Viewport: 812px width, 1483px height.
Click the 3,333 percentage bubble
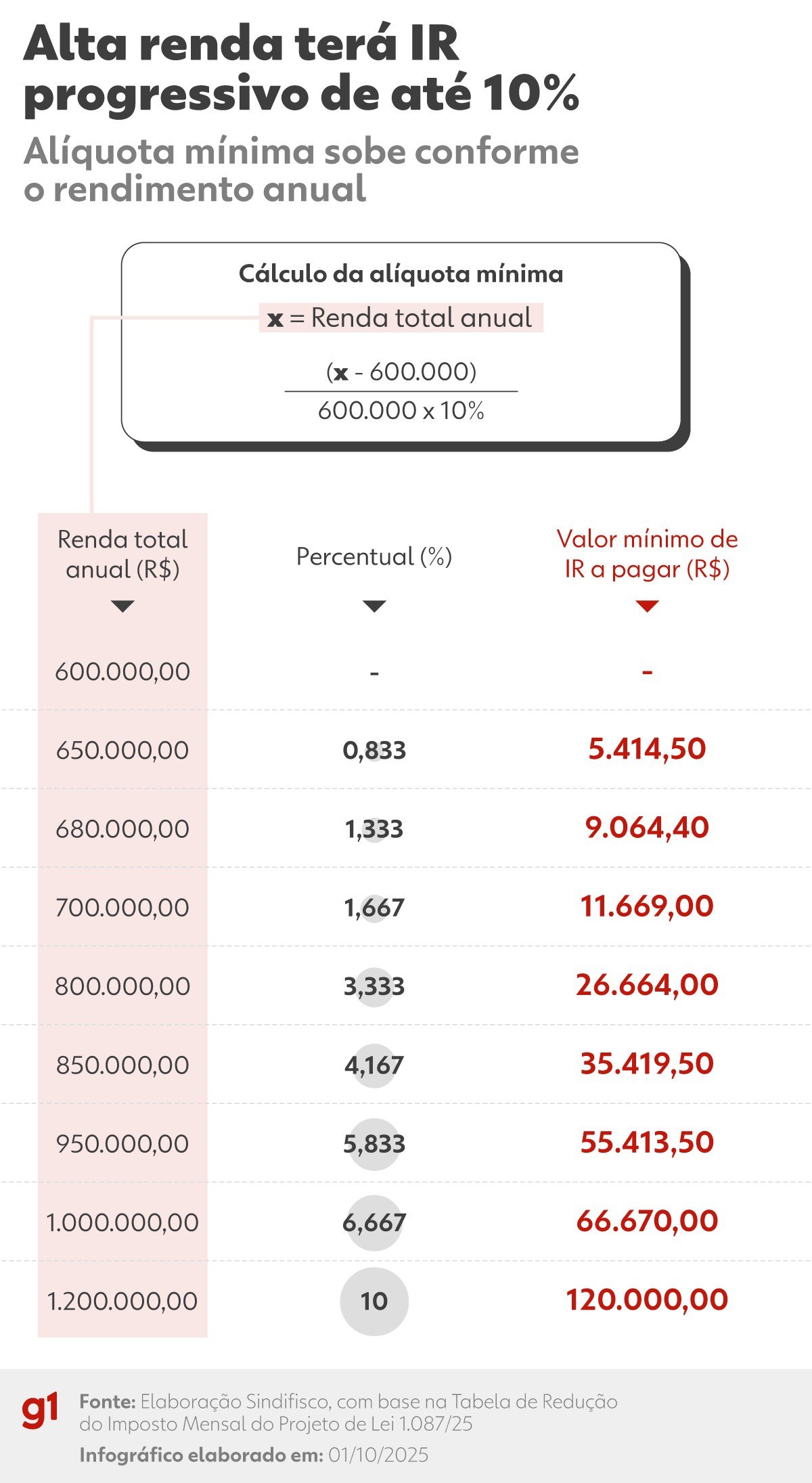(374, 986)
